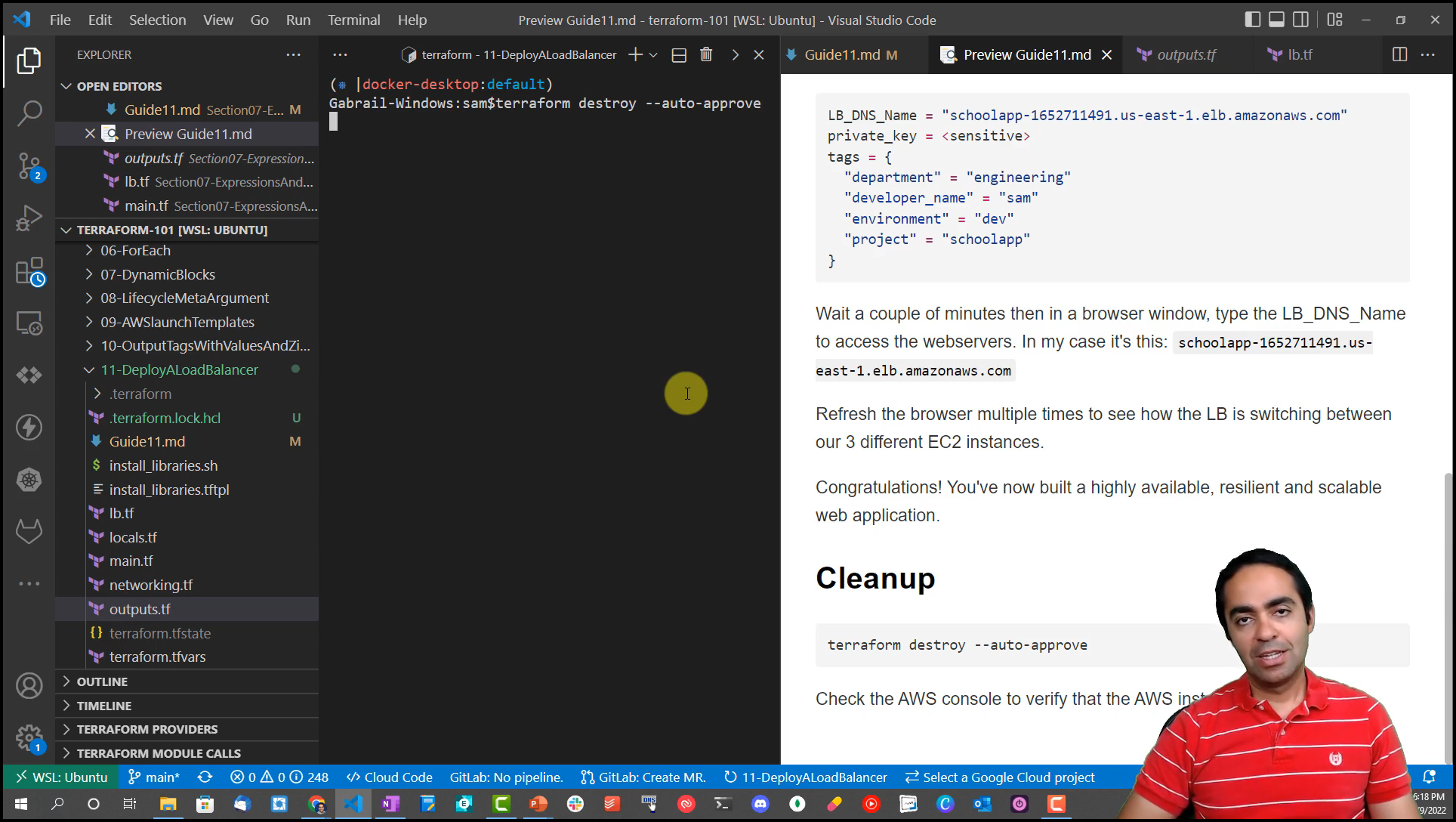Open the Run menu
Image resolution: width=1456 pixels, height=822 pixels.
tap(298, 20)
